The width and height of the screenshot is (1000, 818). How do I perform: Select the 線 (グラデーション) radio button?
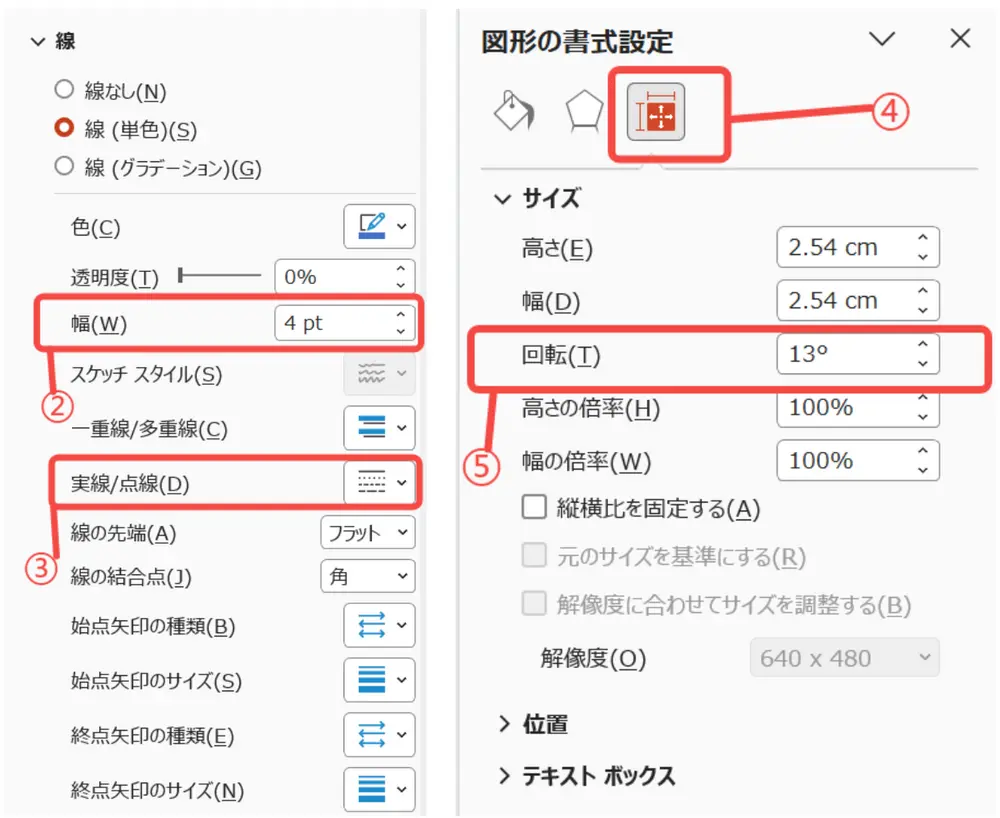click(64, 166)
